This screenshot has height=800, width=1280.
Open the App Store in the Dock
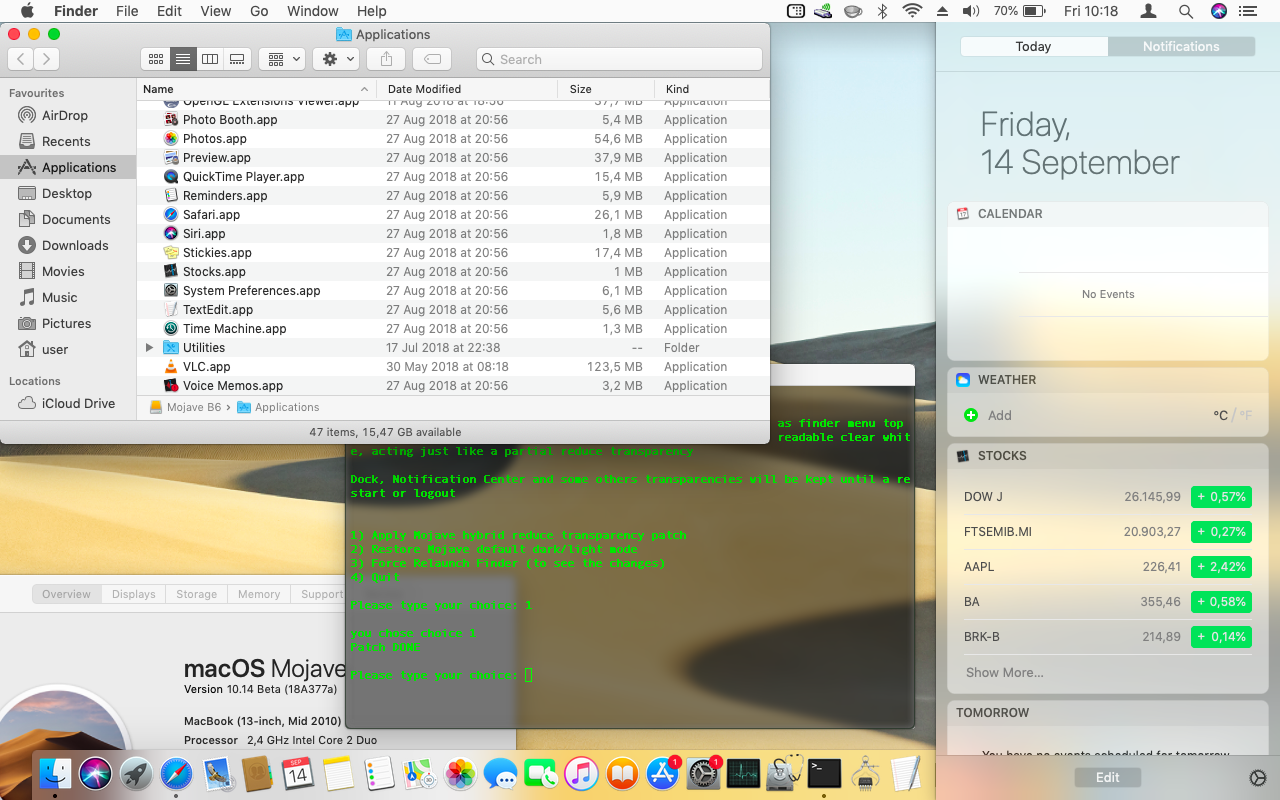662,773
